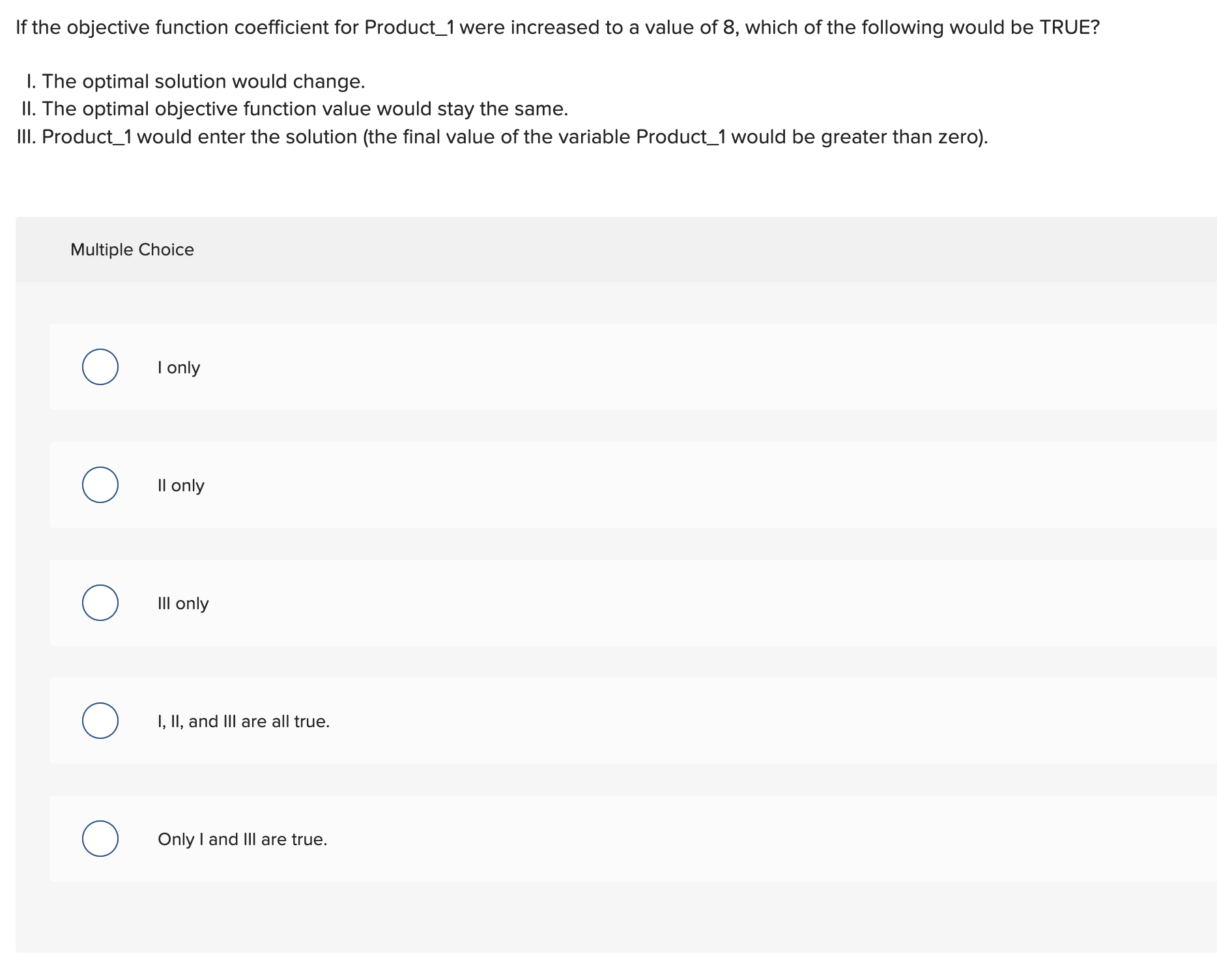Select the 'II only' radio button
This screenshot has width=1217, height=980.
coord(100,485)
